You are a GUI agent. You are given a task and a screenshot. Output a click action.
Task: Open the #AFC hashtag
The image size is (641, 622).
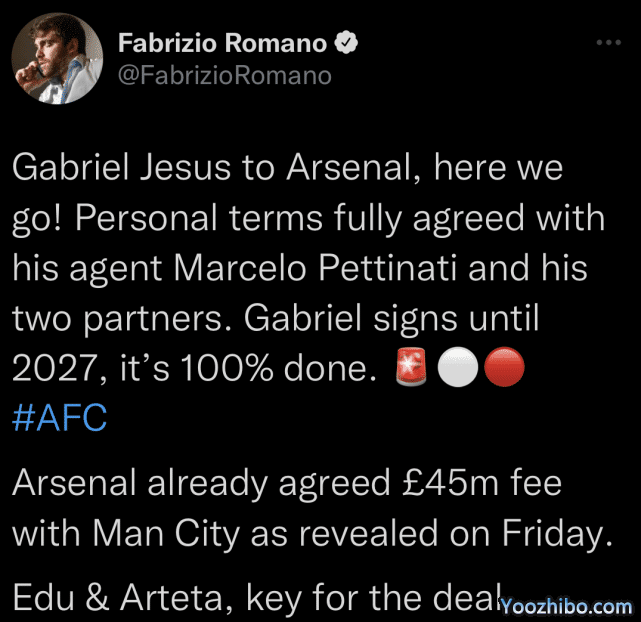[x=59, y=417]
